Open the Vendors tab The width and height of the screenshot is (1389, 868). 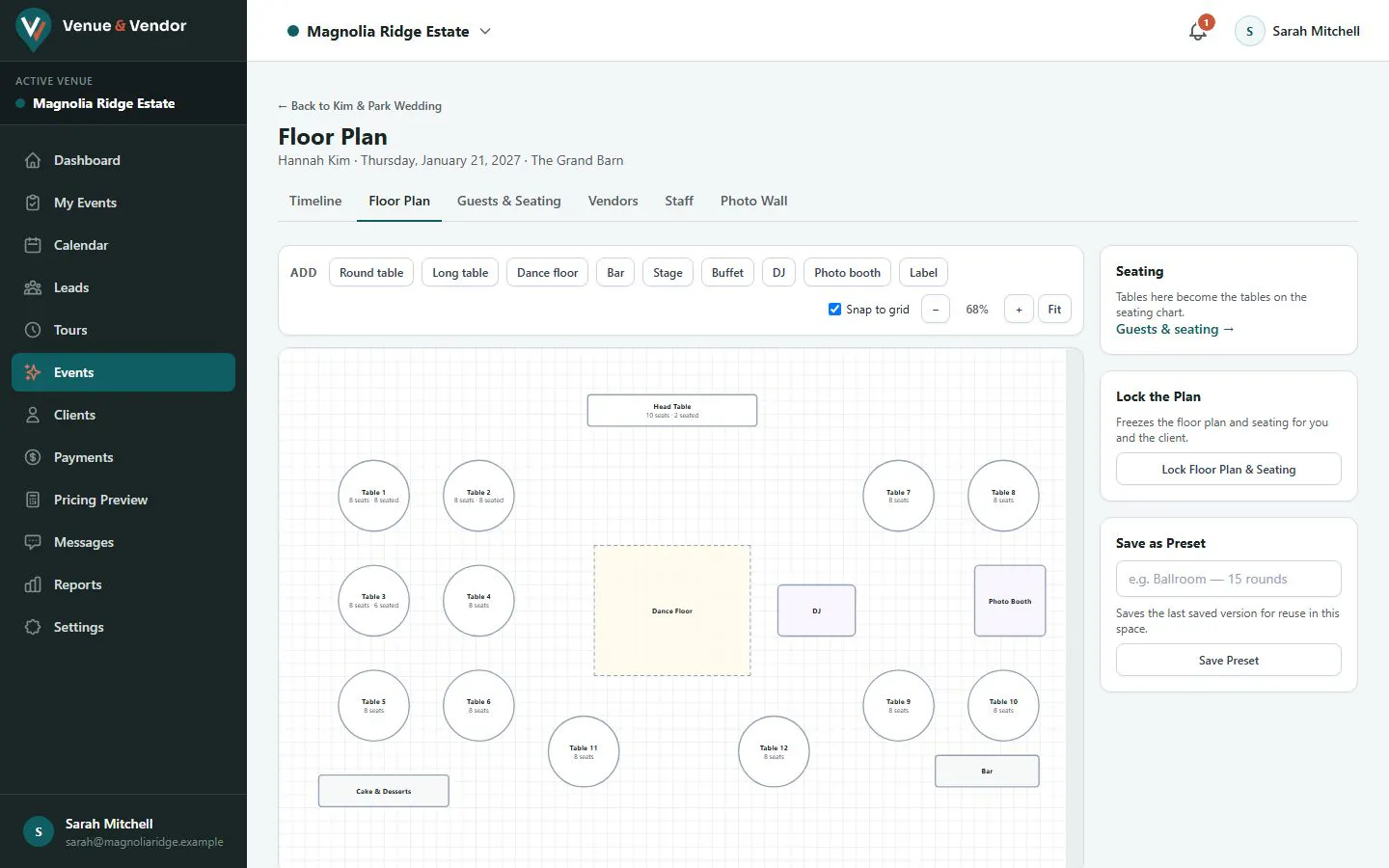pos(613,201)
